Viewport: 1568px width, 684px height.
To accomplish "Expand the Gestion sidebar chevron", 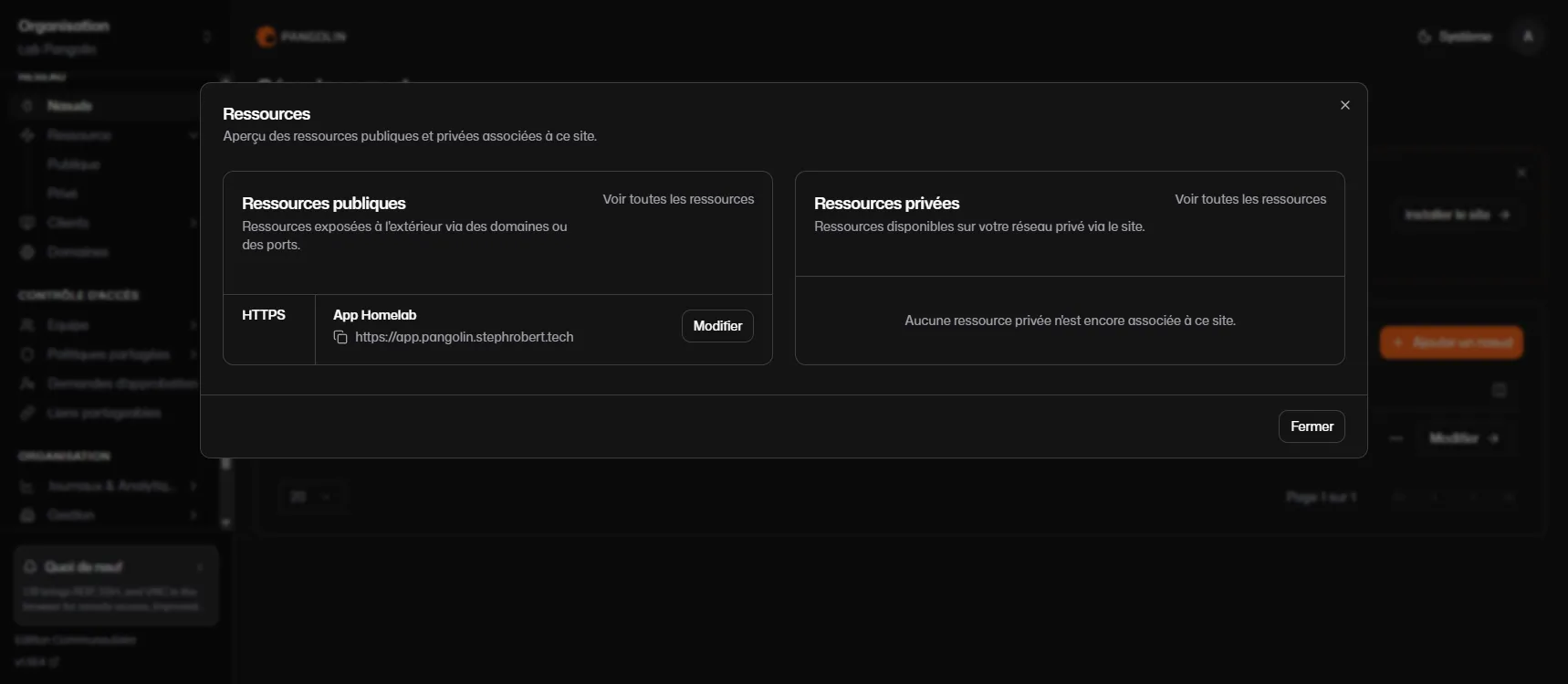I will click(193, 515).
